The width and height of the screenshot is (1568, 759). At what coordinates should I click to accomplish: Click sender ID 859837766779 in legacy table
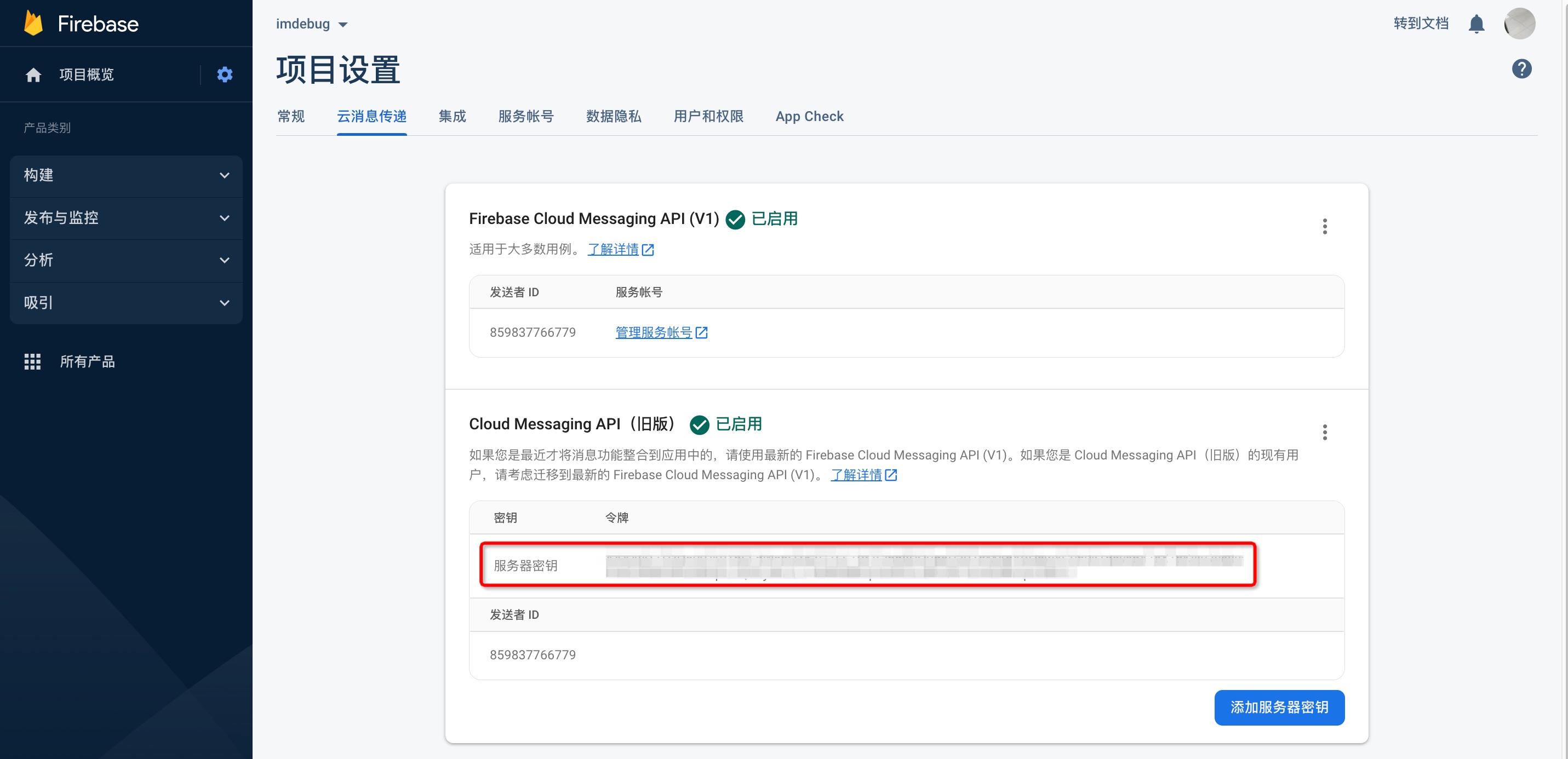(x=533, y=655)
